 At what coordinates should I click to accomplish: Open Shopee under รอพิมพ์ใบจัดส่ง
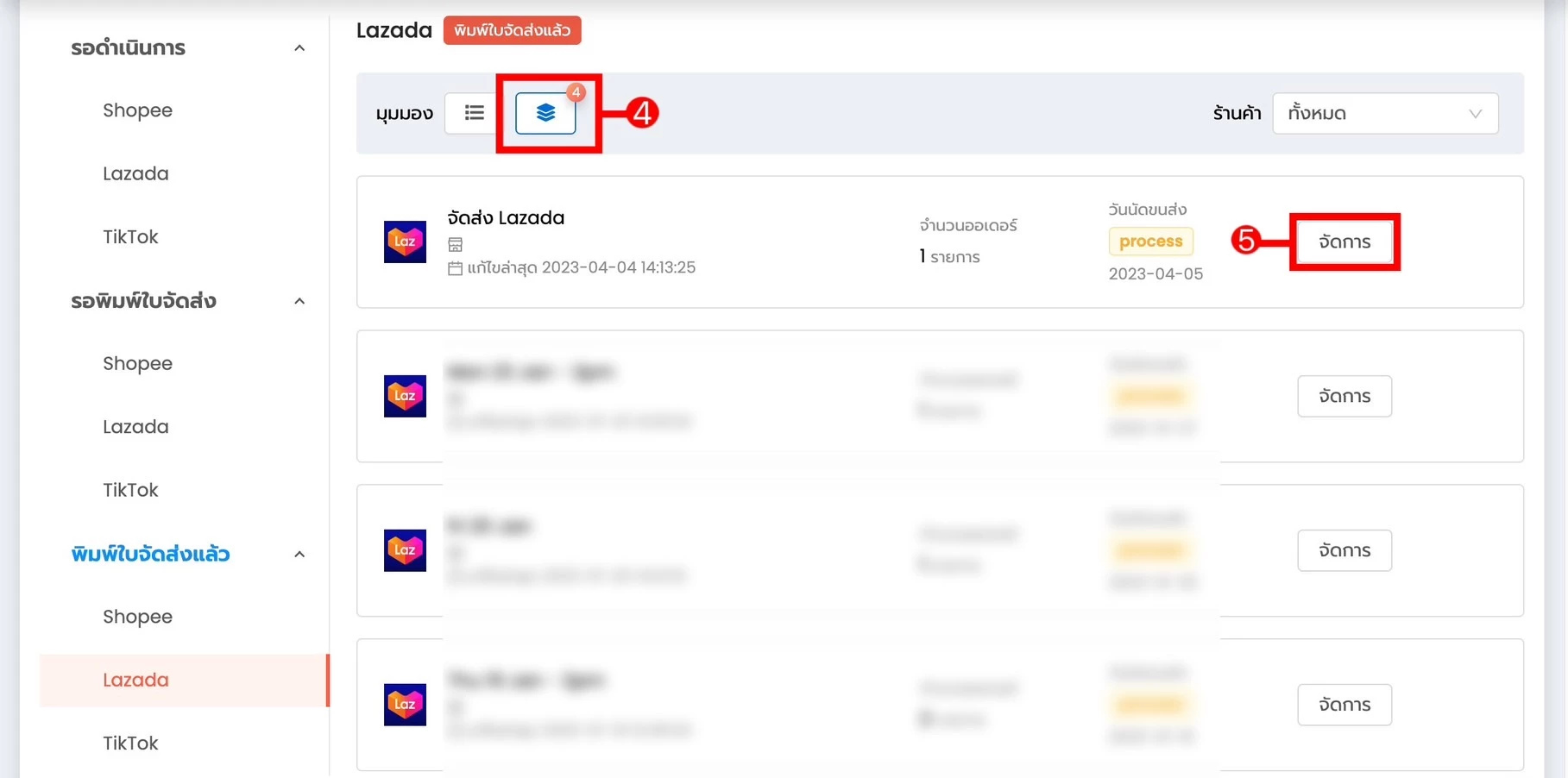(x=137, y=363)
